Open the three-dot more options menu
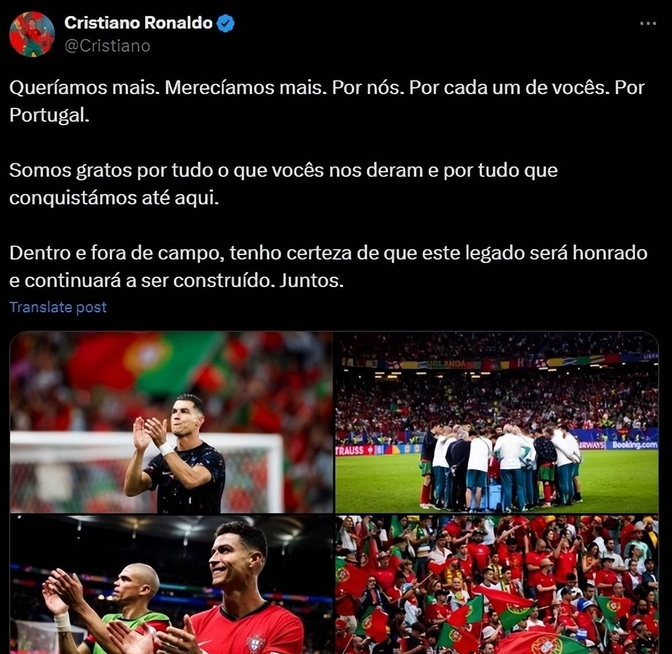The width and height of the screenshot is (672, 654). [648, 24]
